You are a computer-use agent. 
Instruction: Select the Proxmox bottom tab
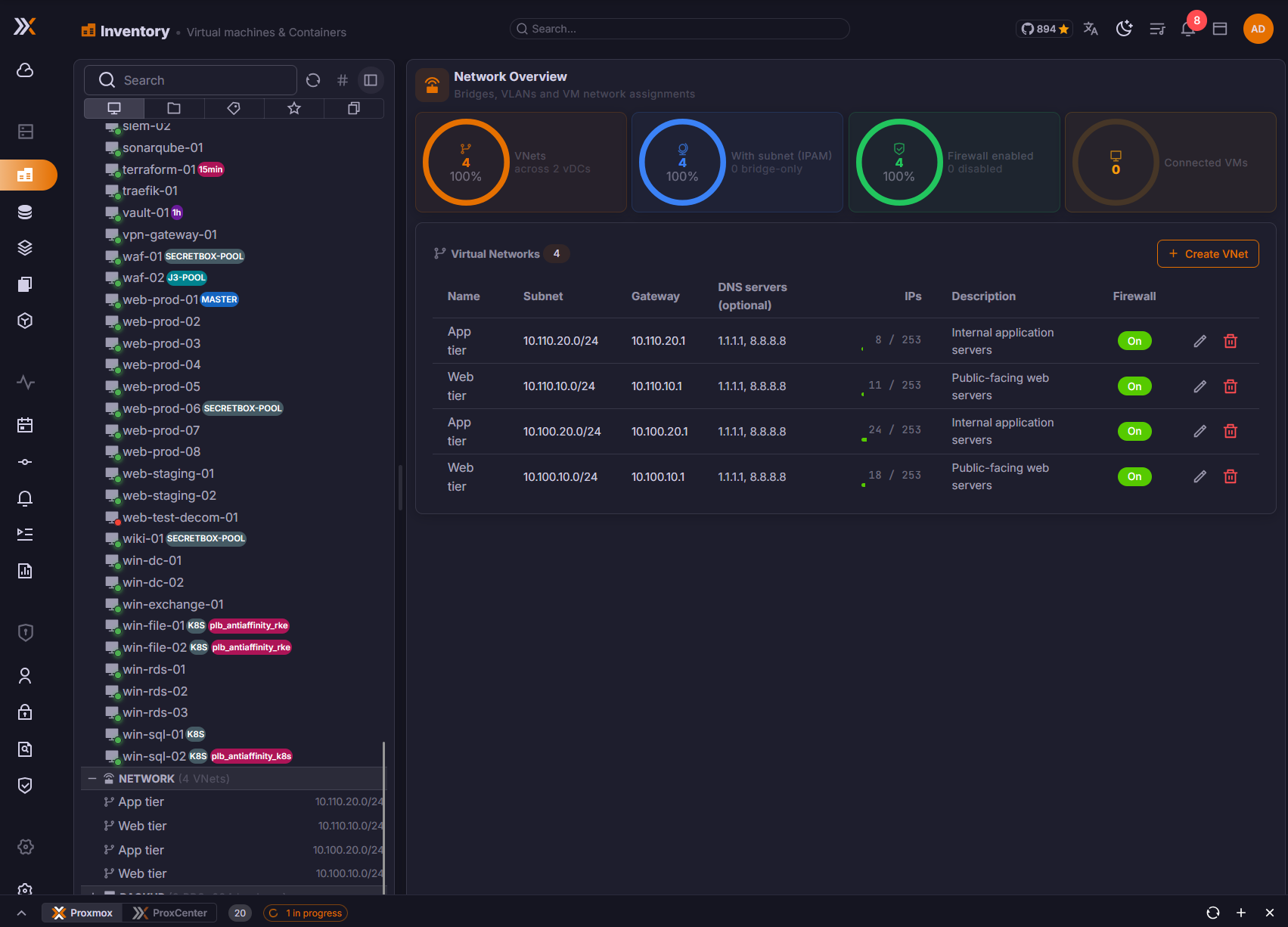click(82, 913)
